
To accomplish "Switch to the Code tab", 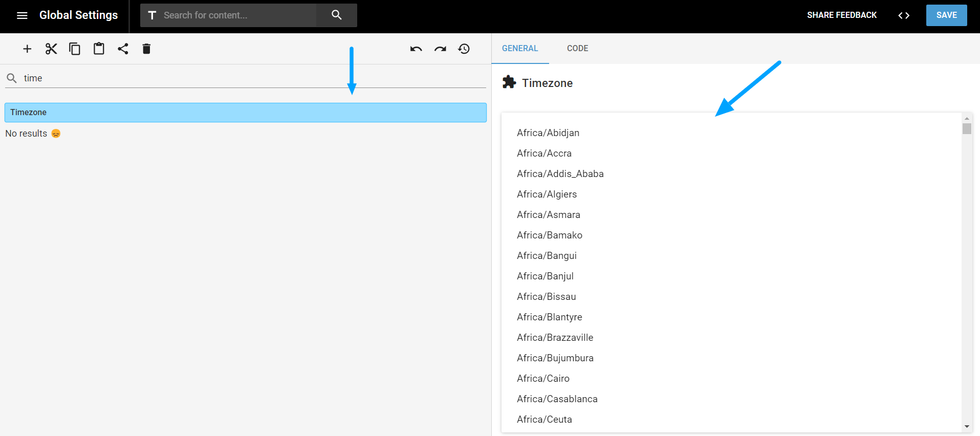I will [x=577, y=48].
